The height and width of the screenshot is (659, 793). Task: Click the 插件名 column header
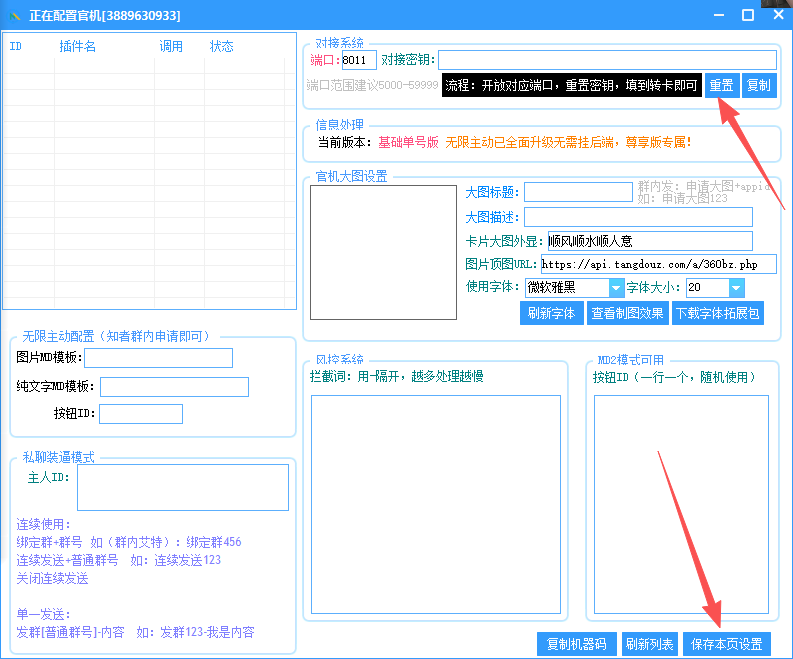tap(78, 47)
